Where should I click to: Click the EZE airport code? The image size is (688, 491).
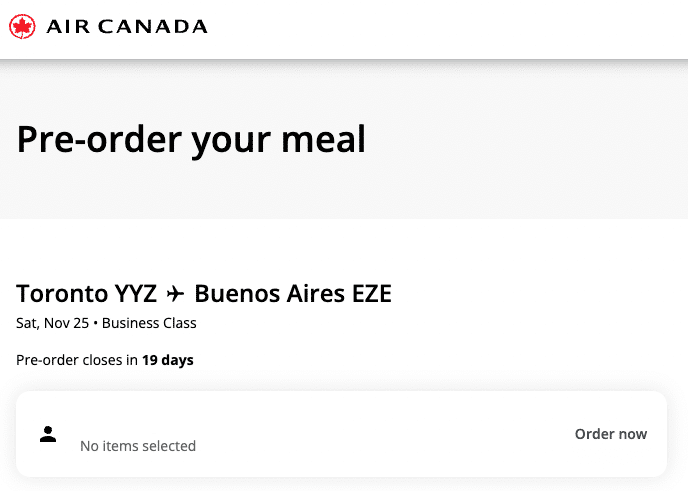367,294
